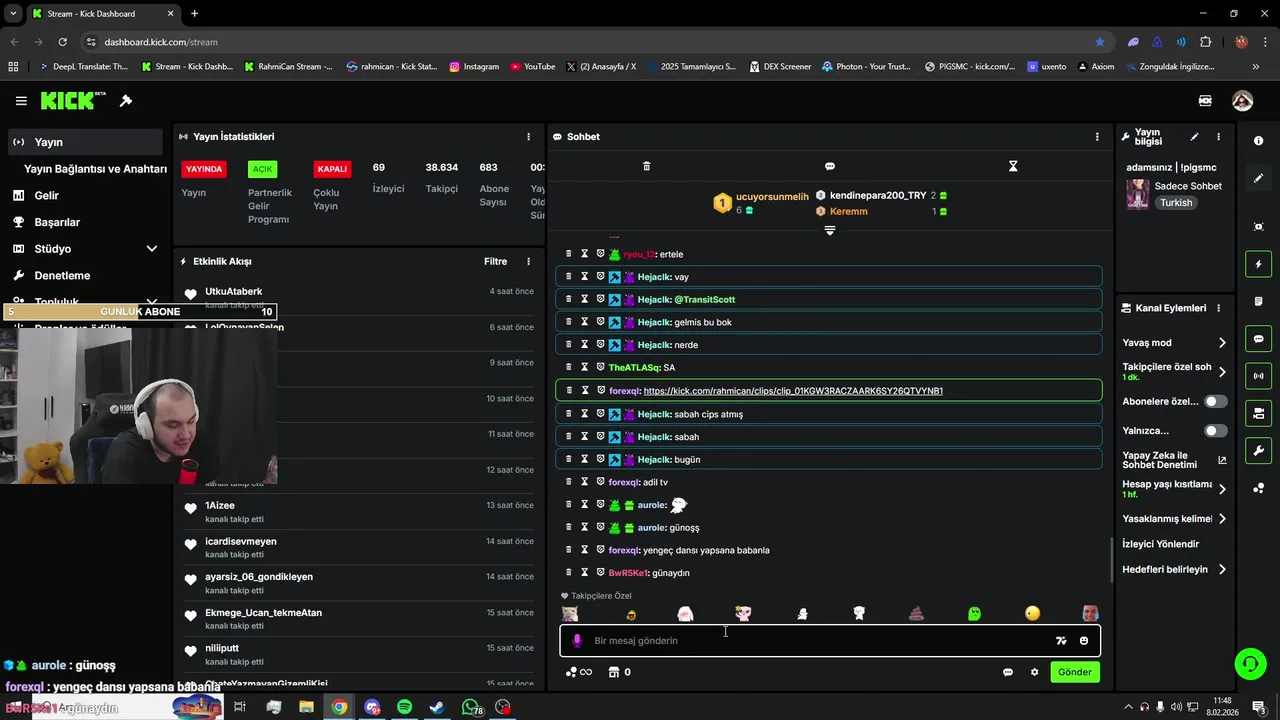Open Steam from the Windows taskbar
The height and width of the screenshot is (720, 1280).
pyautogui.click(x=437, y=707)
